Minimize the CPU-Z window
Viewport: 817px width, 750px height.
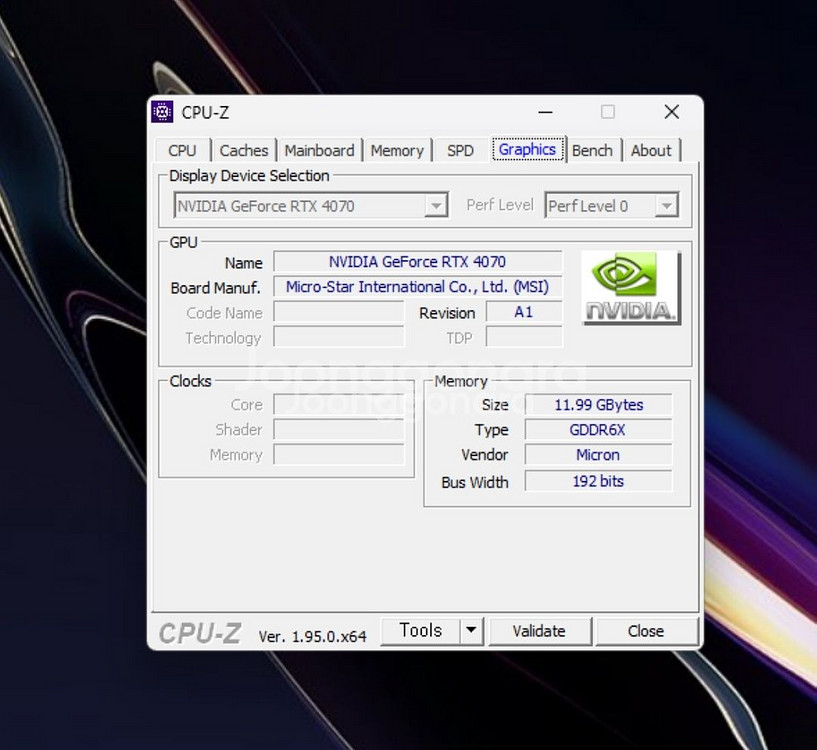pos(545,112)
